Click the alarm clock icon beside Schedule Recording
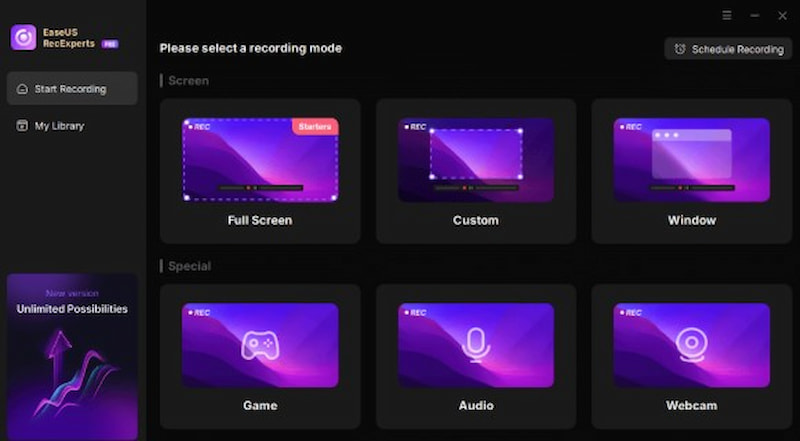This screenshot has height=441, width=800. point(680,49)
